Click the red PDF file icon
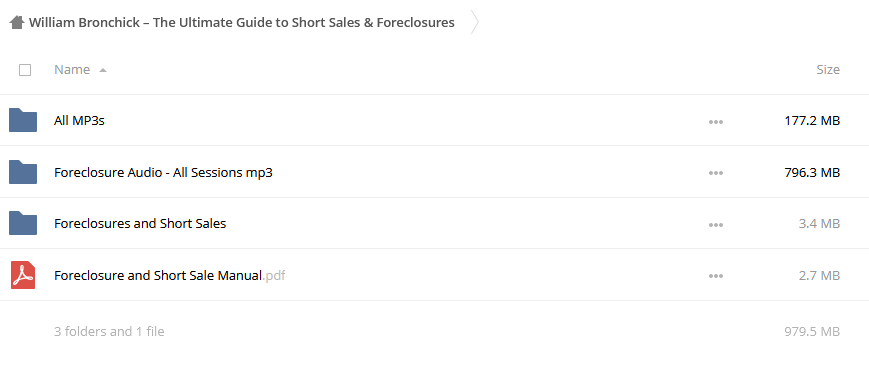The width and height of the screenshot is (869, 380). (23, 275)
